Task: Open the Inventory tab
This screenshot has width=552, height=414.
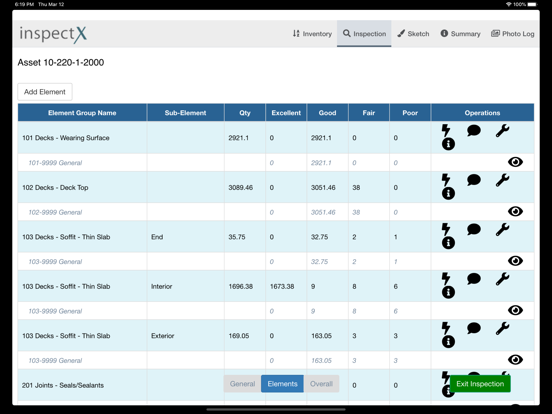Action: click(x=312, y=34)
